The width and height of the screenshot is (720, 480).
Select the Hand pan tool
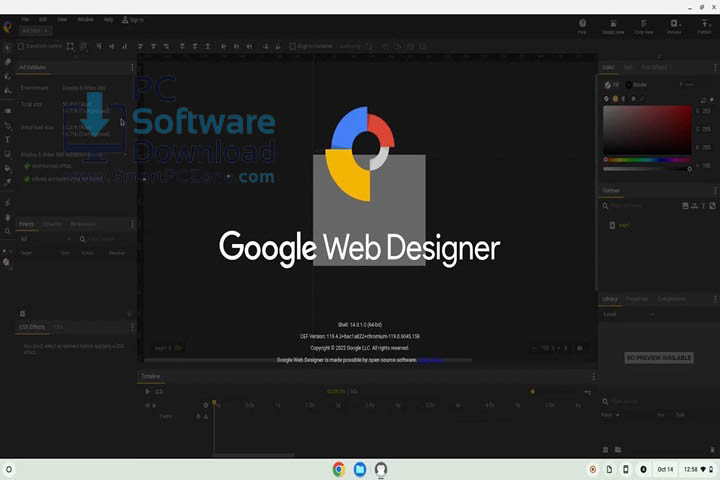(x=7, y=217)
